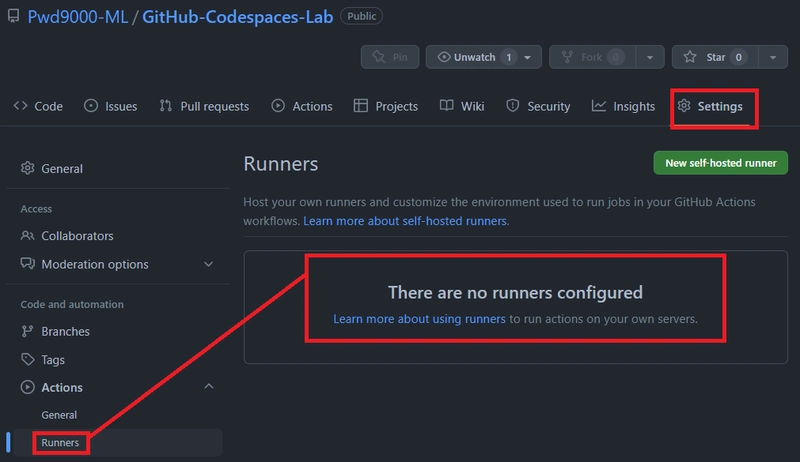Click the Settings gear tab
The image size is (800, 462).
pos(710,106)
